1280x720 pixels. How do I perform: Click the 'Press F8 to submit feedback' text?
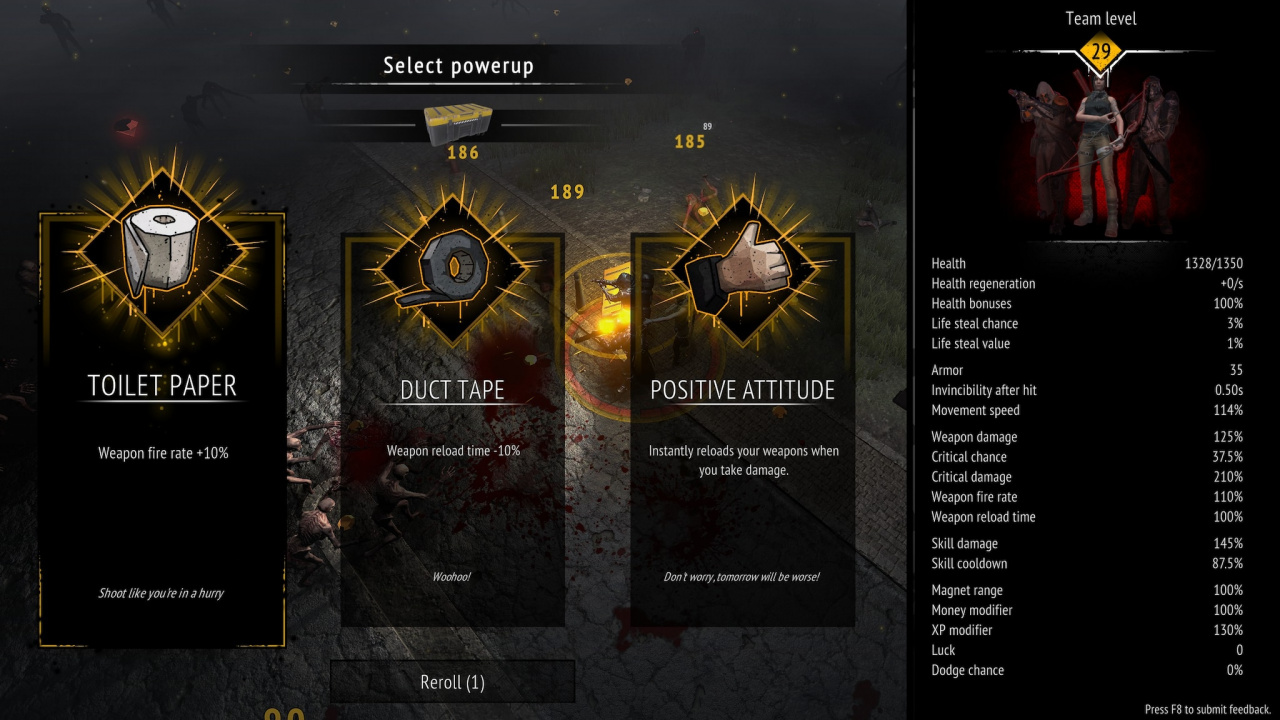coord(1207,709)
